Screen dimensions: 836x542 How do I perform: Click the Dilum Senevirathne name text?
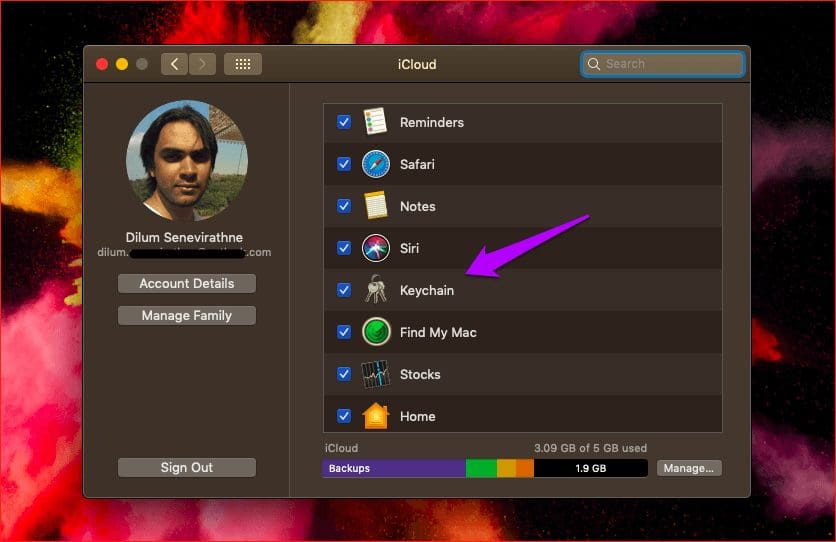pos(184,237)
